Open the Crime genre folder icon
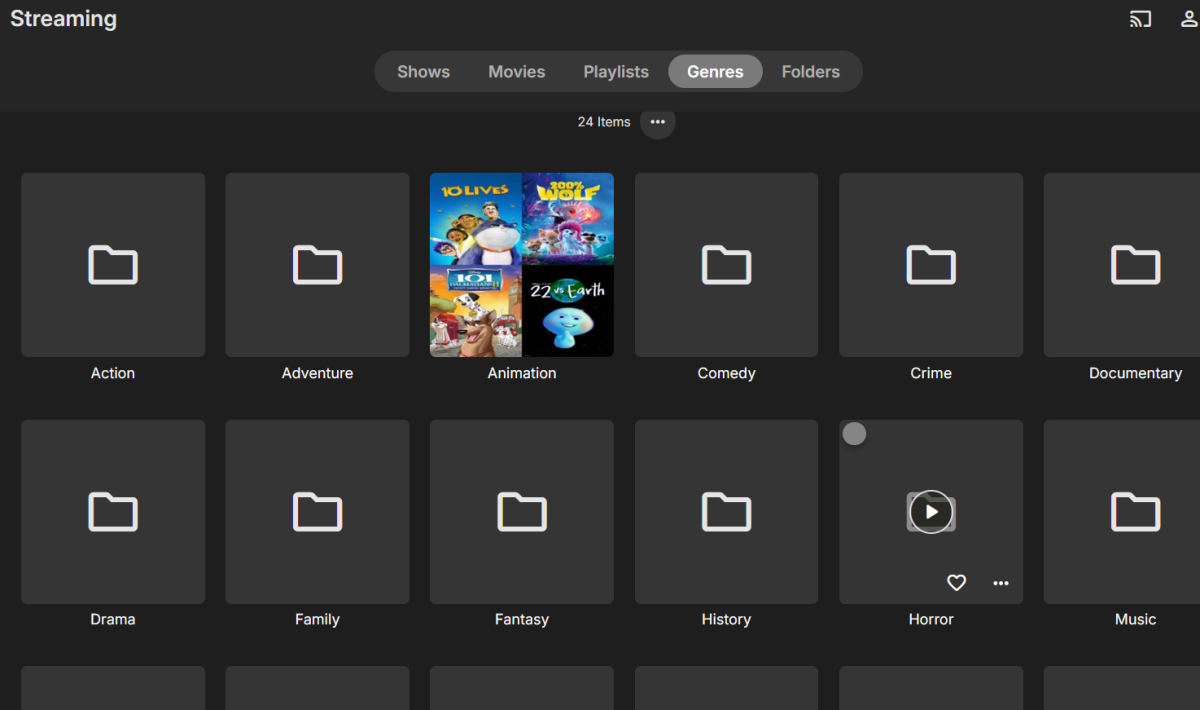The image size is (1200, 710). (931, 265)
